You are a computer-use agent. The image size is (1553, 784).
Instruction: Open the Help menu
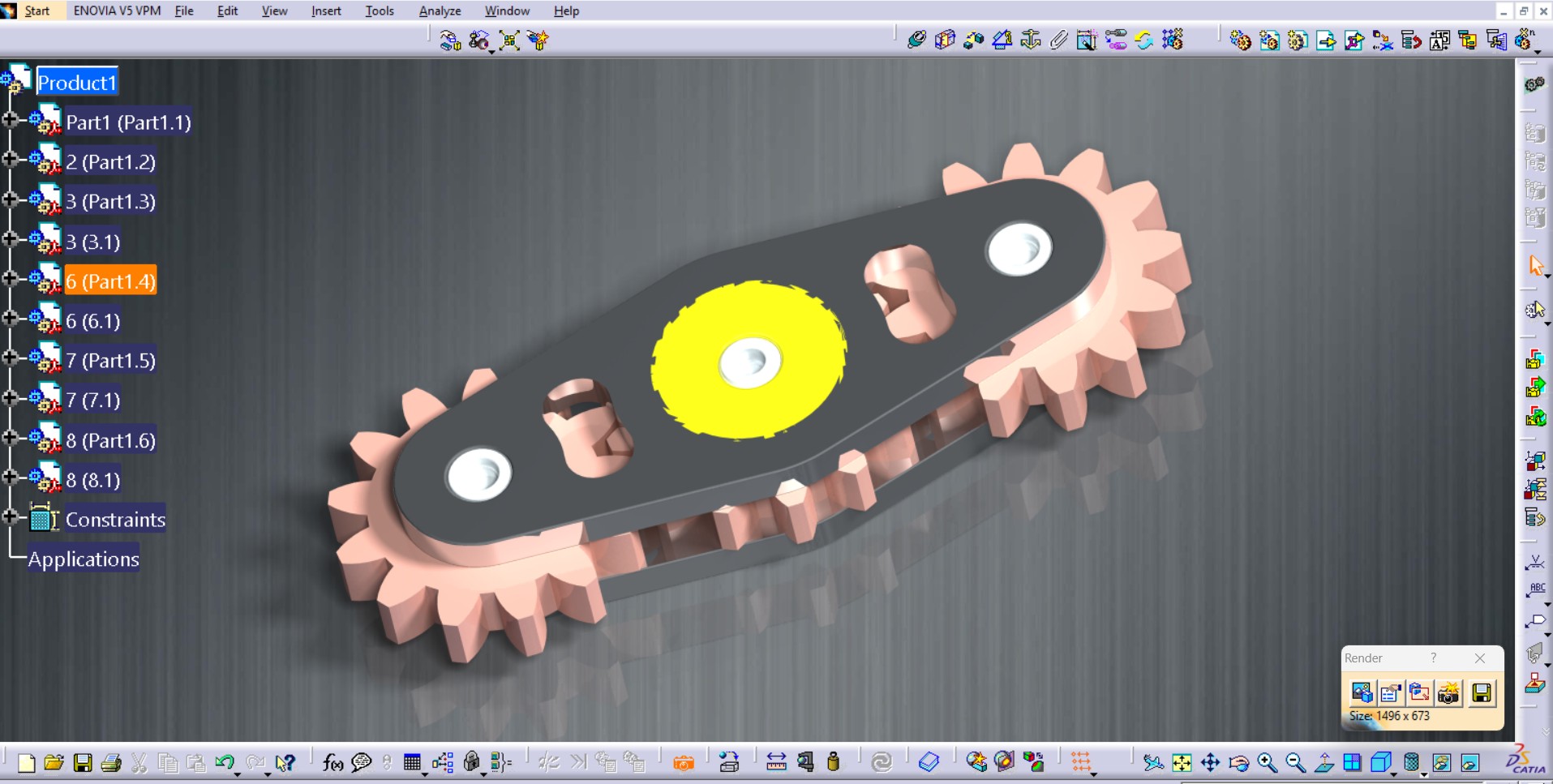point(566,11)
